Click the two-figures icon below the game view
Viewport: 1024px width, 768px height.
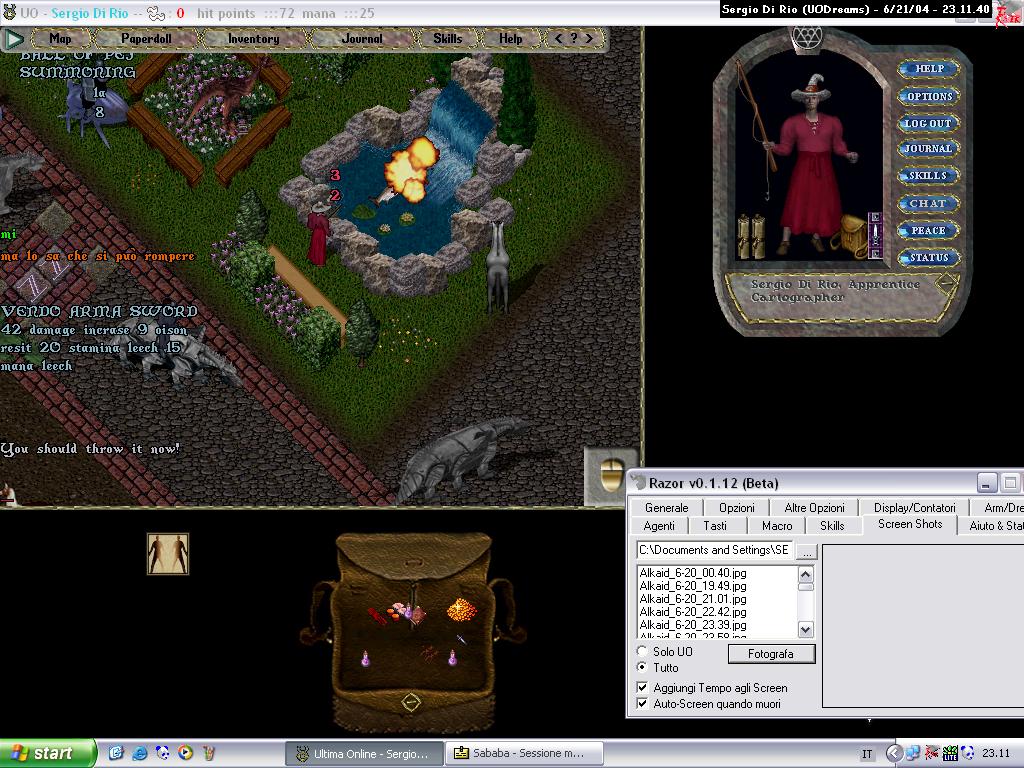tap(168, 554)
